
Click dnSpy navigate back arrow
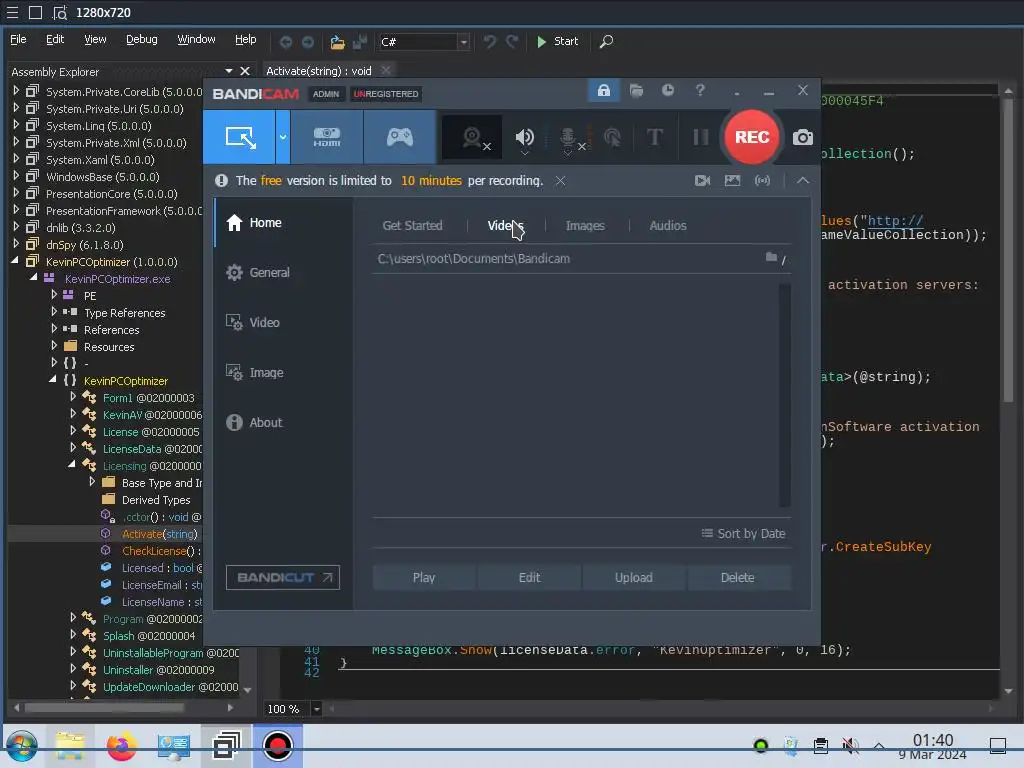click(x=285, y=42)
